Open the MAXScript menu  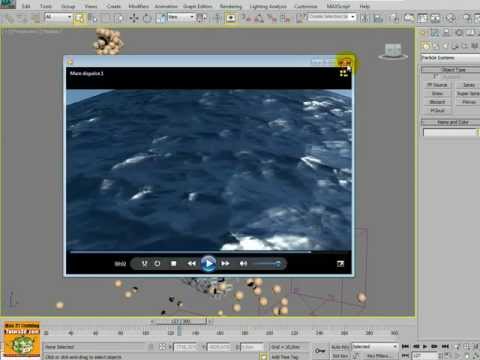click(338, 6)
